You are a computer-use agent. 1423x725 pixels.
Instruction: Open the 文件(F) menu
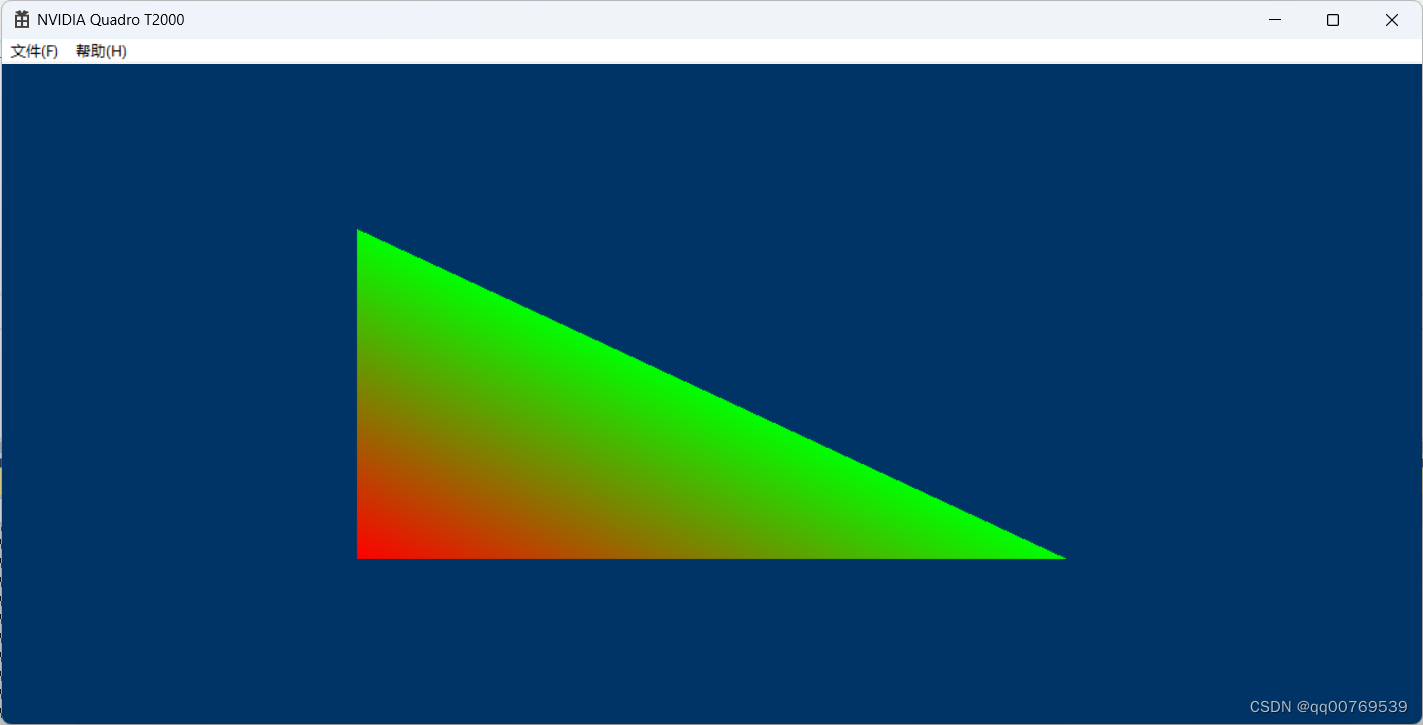(33, 50)
